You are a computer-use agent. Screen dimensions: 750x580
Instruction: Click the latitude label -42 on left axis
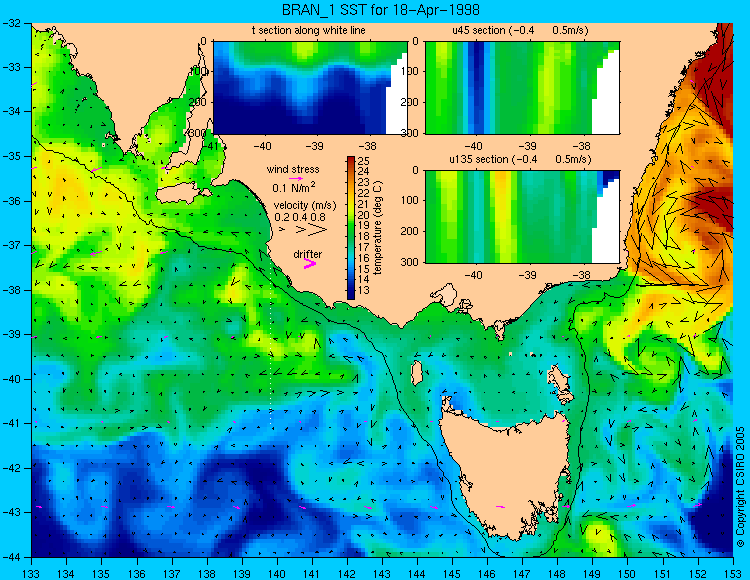click(x=11, y=468)
